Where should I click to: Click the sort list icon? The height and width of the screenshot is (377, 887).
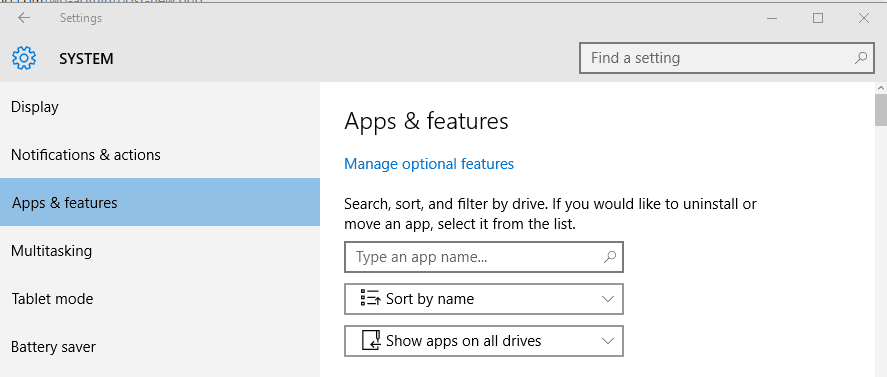tap(371, 298)
